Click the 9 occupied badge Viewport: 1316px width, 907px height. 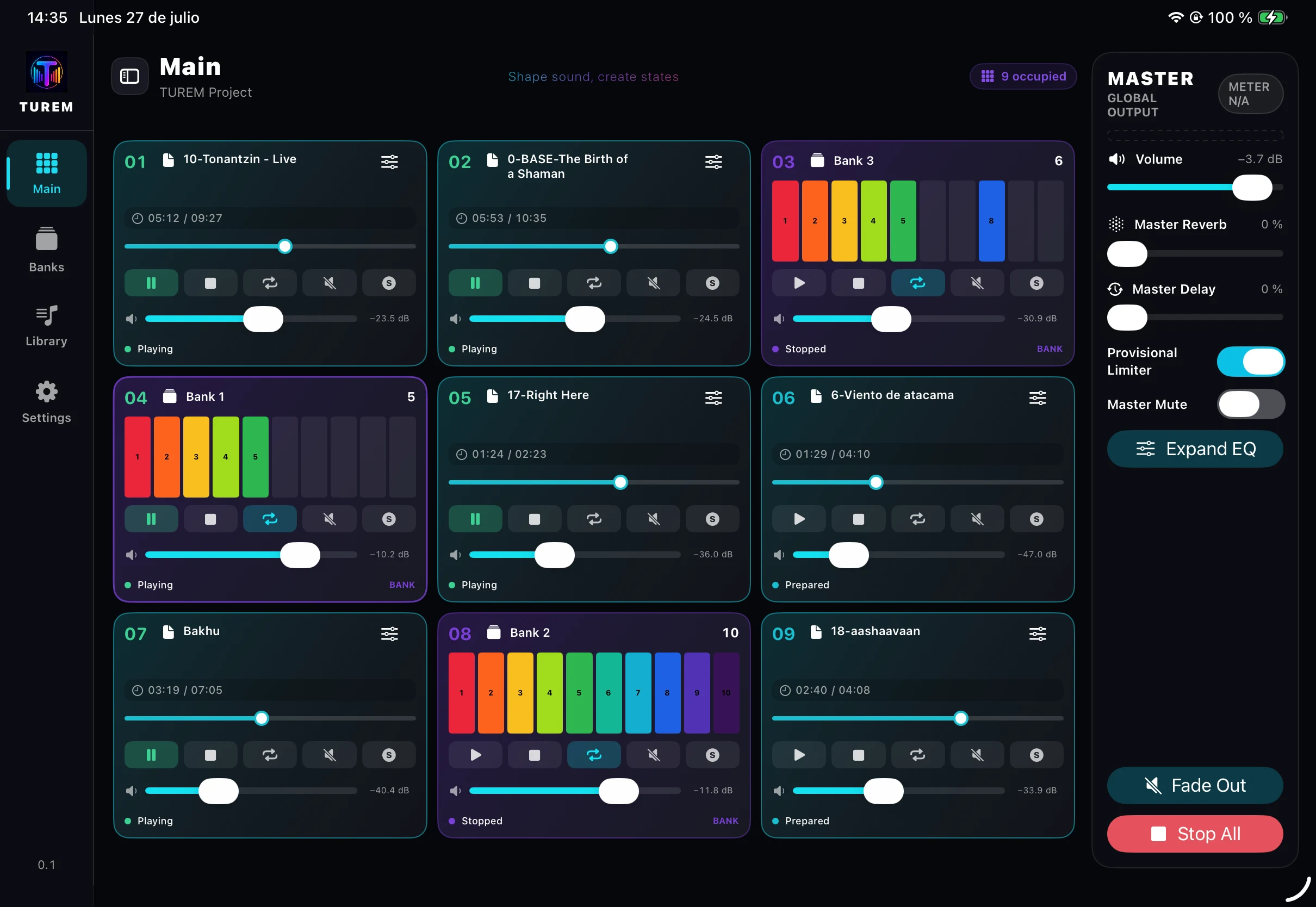1023,76
